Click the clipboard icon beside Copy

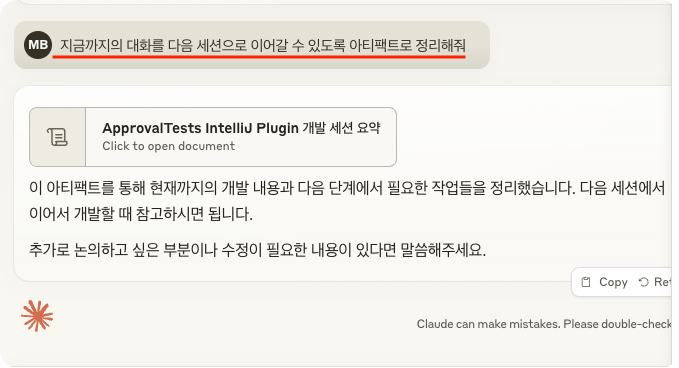click(585, 282)
